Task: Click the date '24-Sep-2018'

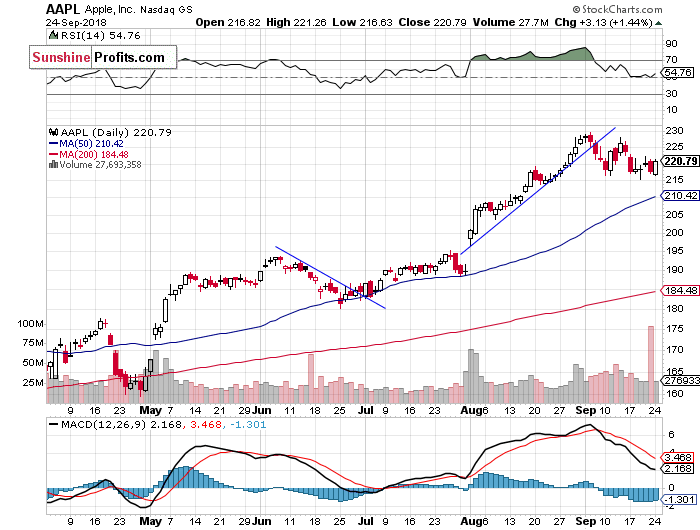Action: 76,22
